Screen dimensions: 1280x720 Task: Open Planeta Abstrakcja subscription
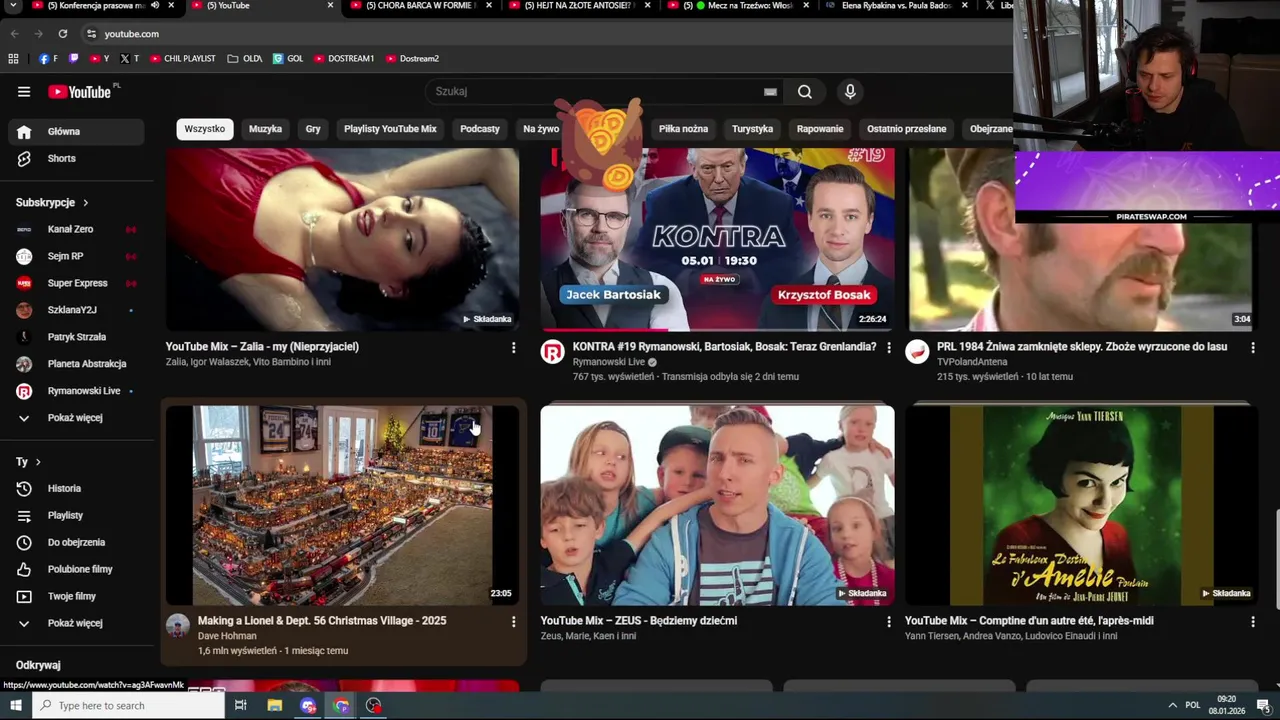pos(76,364)
